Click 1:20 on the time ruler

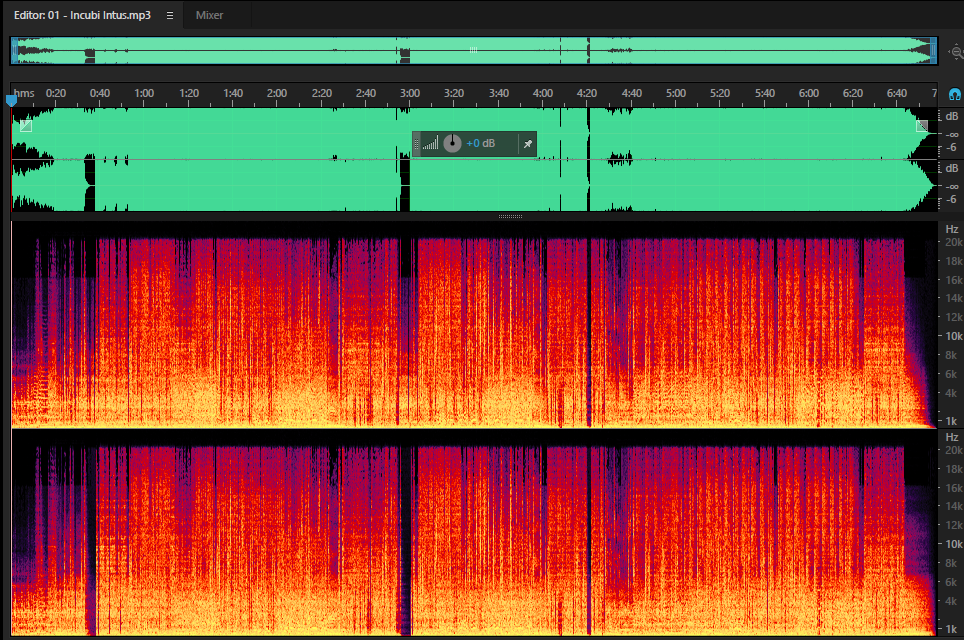point(189,93)
